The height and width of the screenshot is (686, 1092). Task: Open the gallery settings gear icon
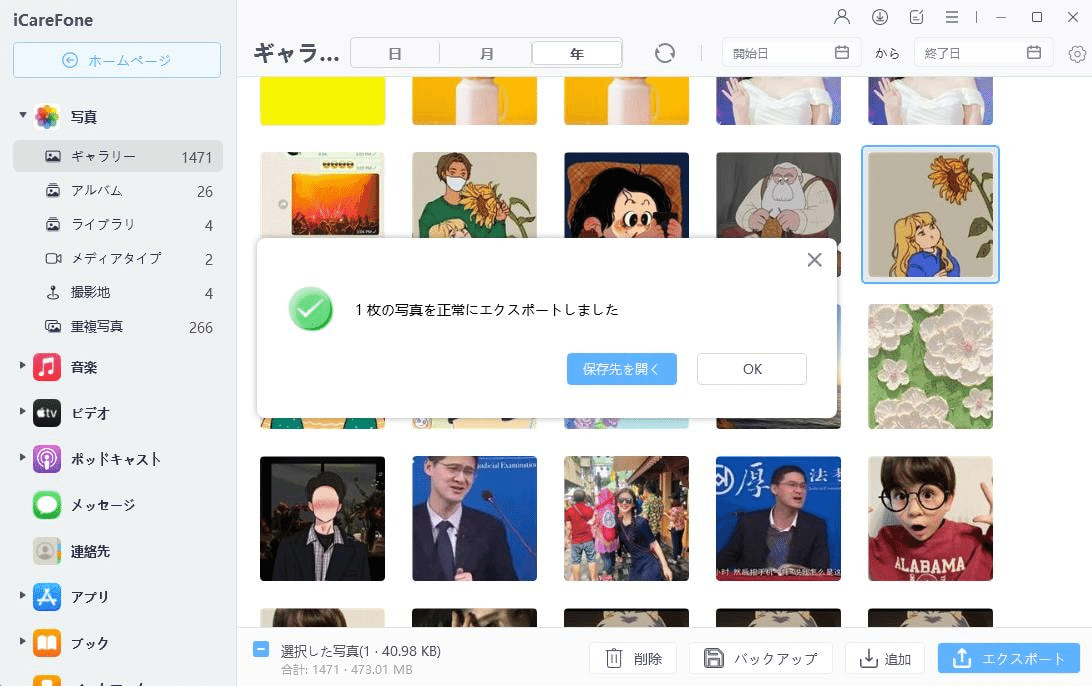pyautogui.click(x=1077, y=54)
